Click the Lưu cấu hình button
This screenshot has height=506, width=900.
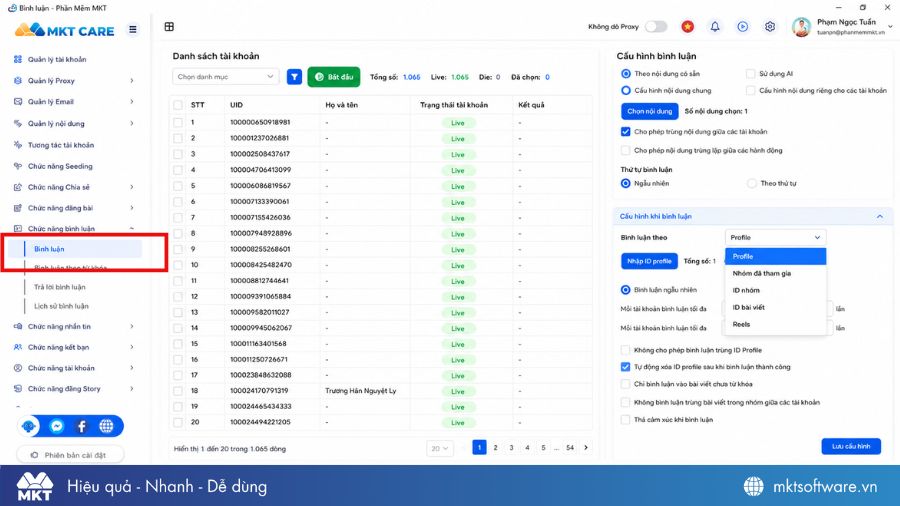coord(851,446)
